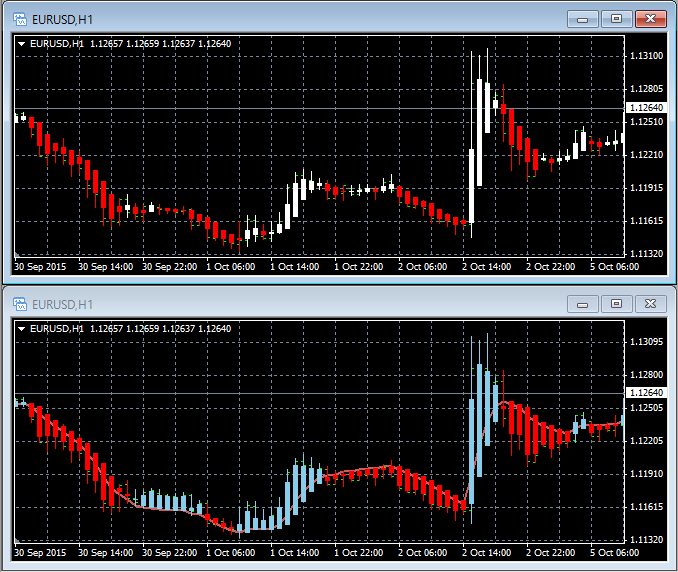Click the 2 Oct 06:00 time label in top chart
The width and height of the screenshot is (678, 572).
[x=422, y=267]
